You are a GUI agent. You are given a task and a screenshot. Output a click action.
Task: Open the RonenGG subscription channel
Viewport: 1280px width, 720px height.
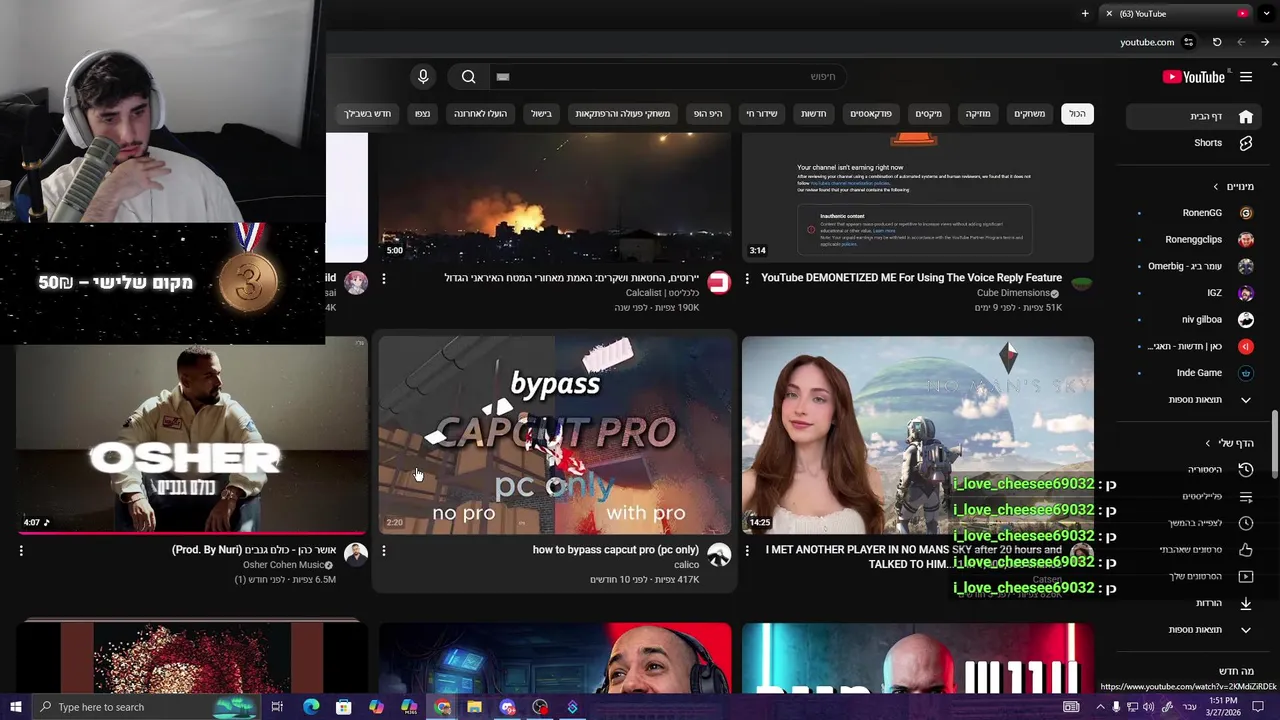pyautogui.click(x=1195, y=213)
